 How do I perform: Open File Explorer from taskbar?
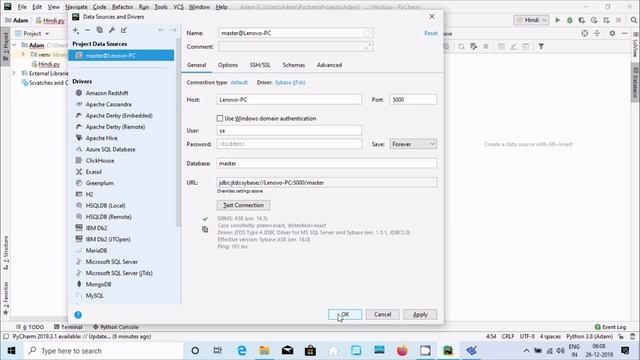(x=264, y=350)
